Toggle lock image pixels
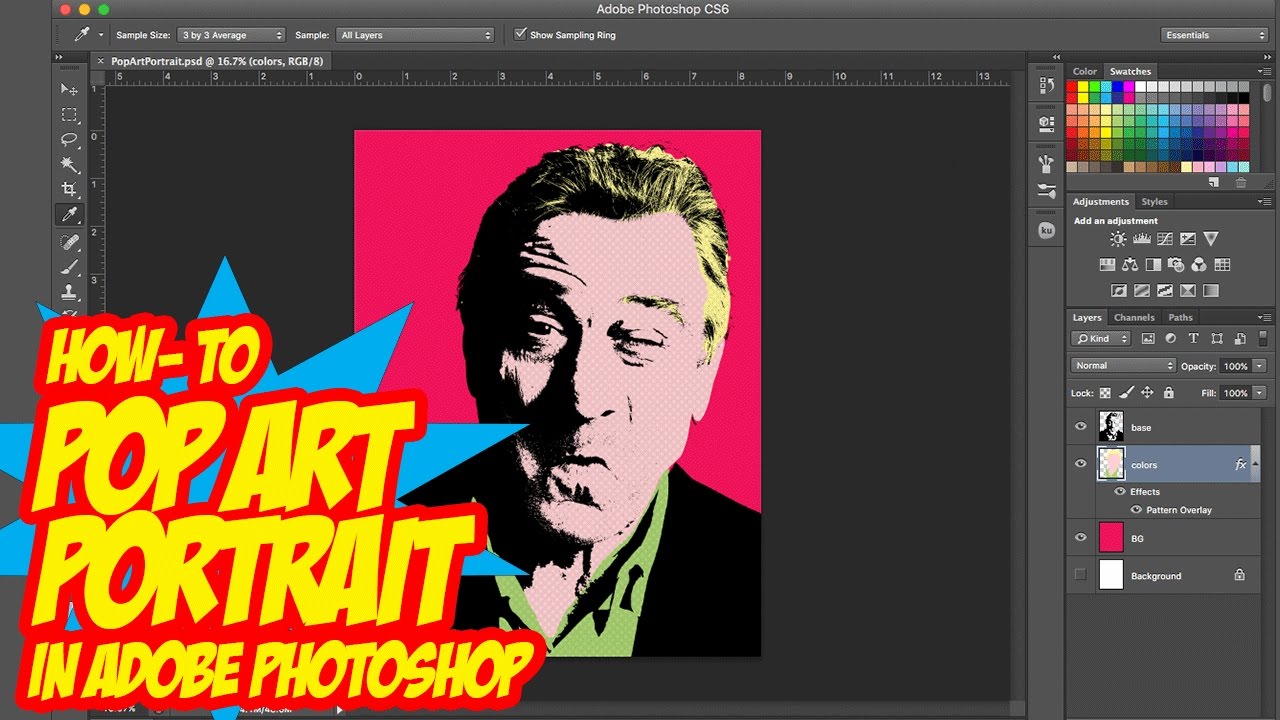 [x=1127, y=393]
